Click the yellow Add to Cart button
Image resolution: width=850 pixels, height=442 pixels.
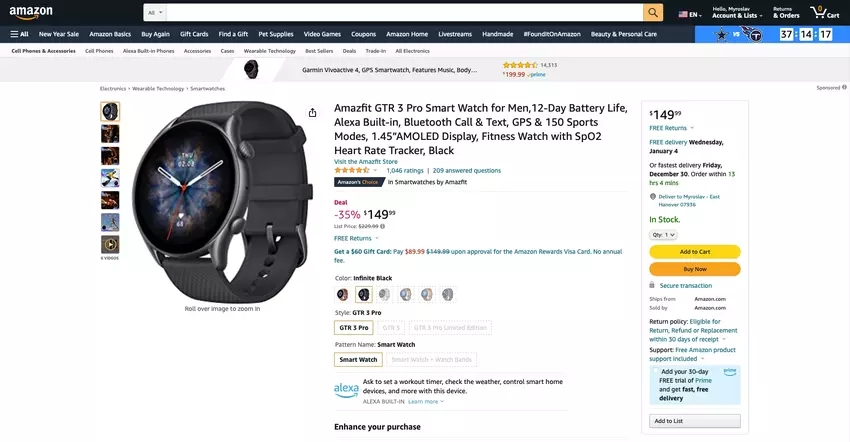pos(694,252)
